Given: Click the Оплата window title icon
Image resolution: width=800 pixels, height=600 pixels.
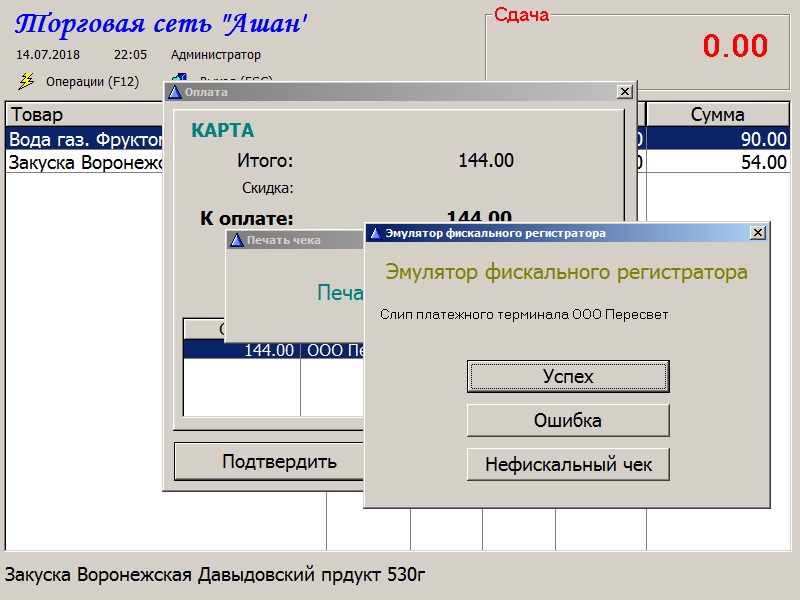Looking at the screenshot, I should [175, 92].
